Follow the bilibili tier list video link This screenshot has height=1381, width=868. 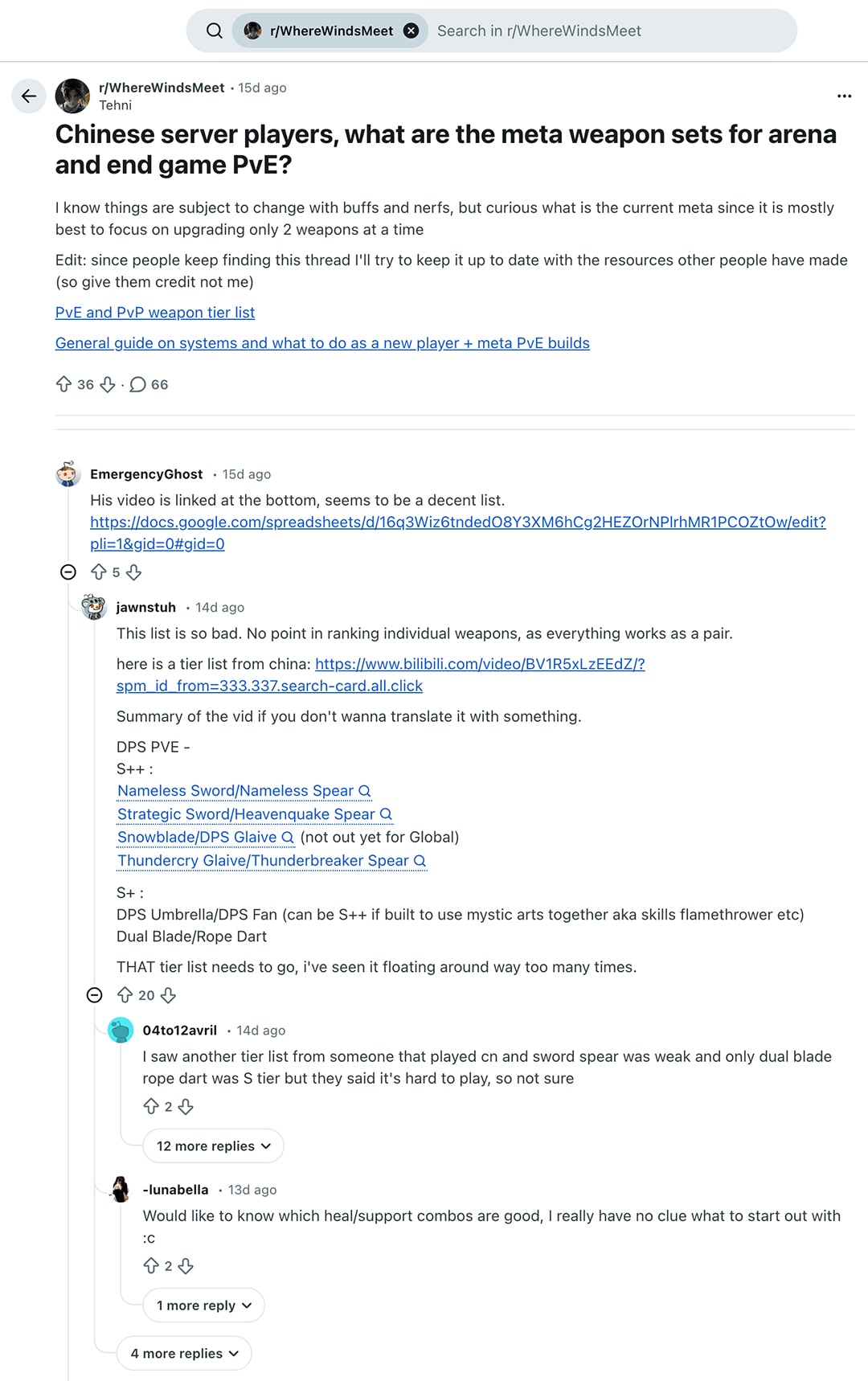pyautogui.click(x=481, y=665)
